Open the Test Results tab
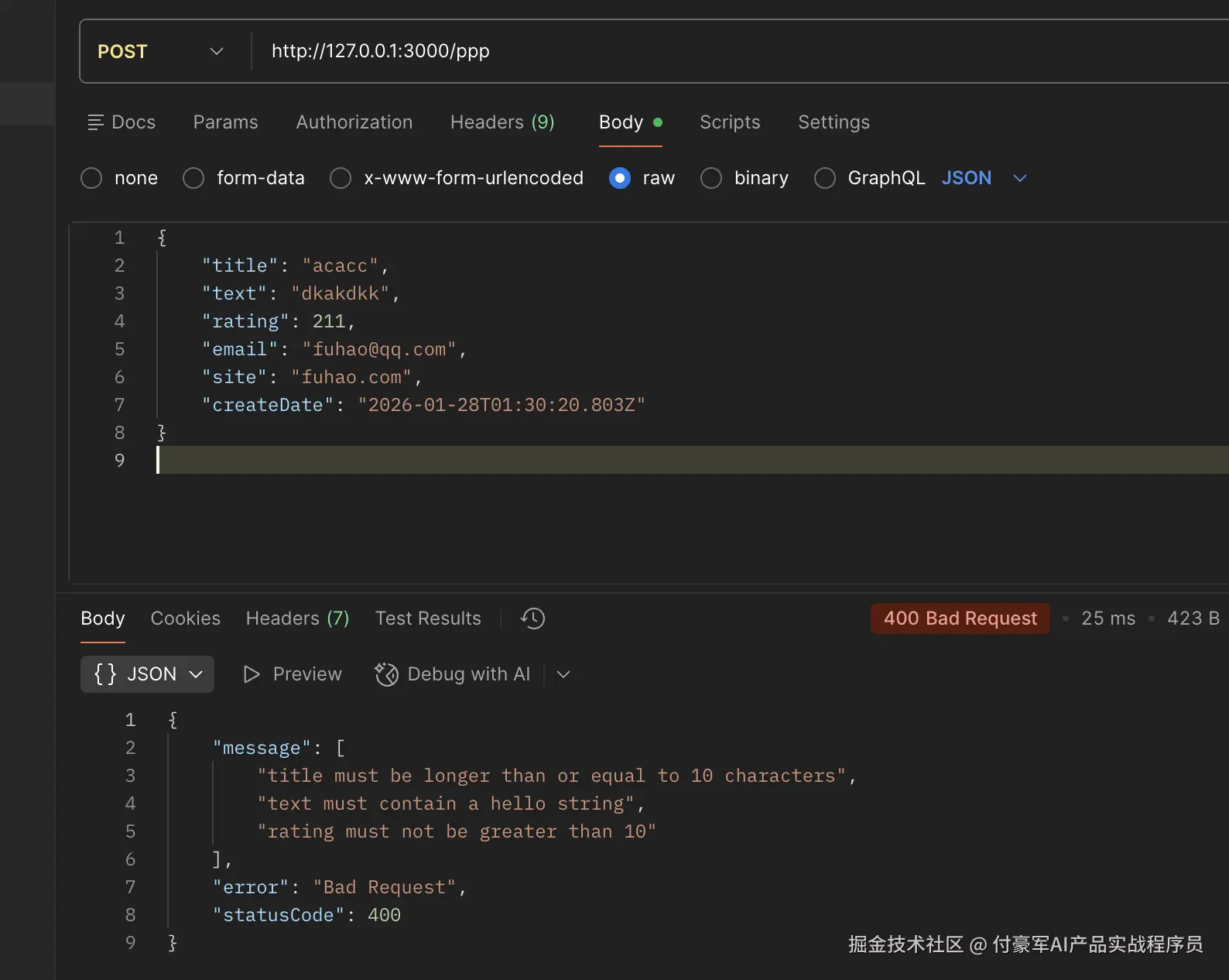Viewport: 1229px width, 980px height. tap(428, 618)
